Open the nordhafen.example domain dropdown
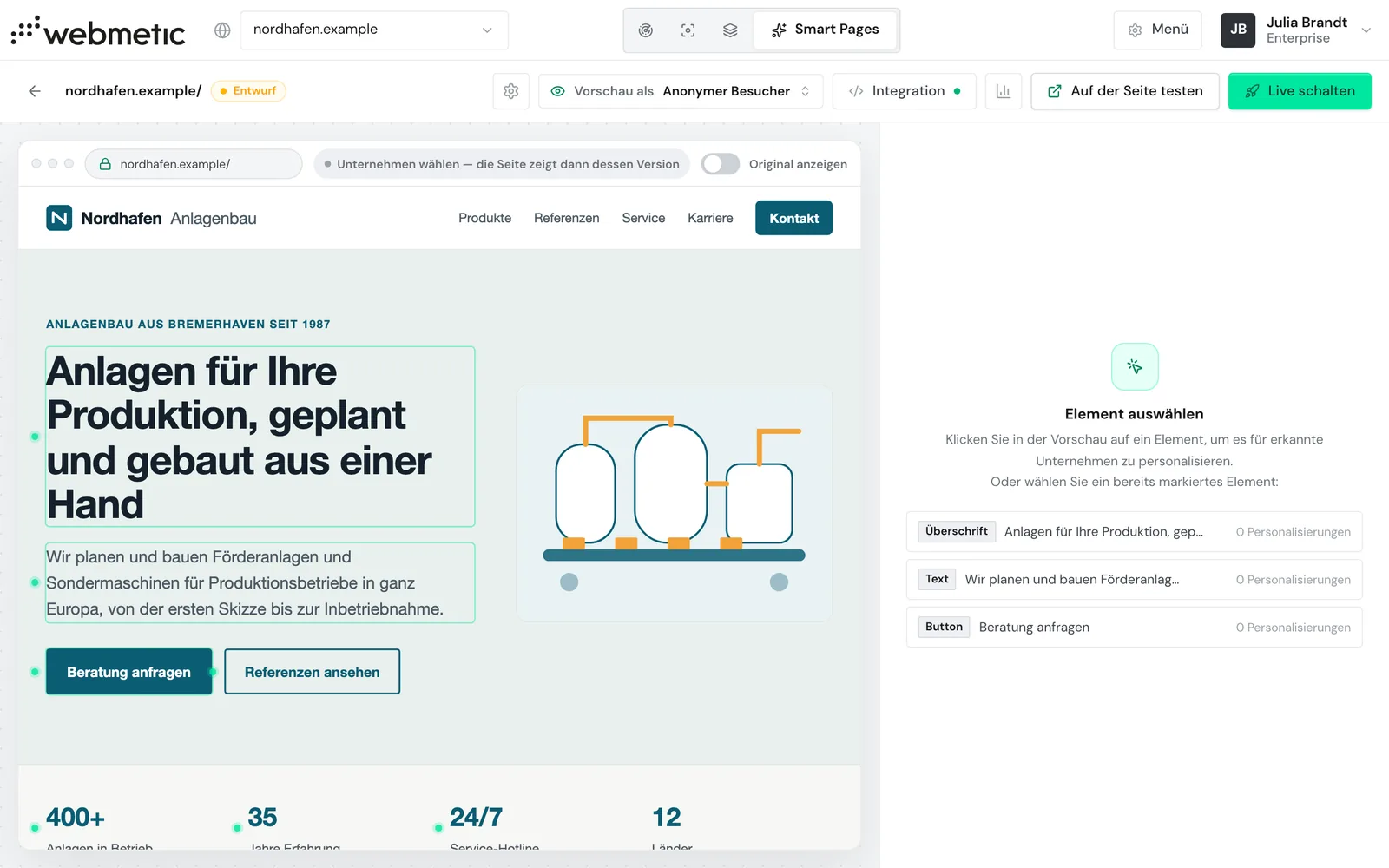The height and width of the screenshot is (868, 1389). [374, 30]
